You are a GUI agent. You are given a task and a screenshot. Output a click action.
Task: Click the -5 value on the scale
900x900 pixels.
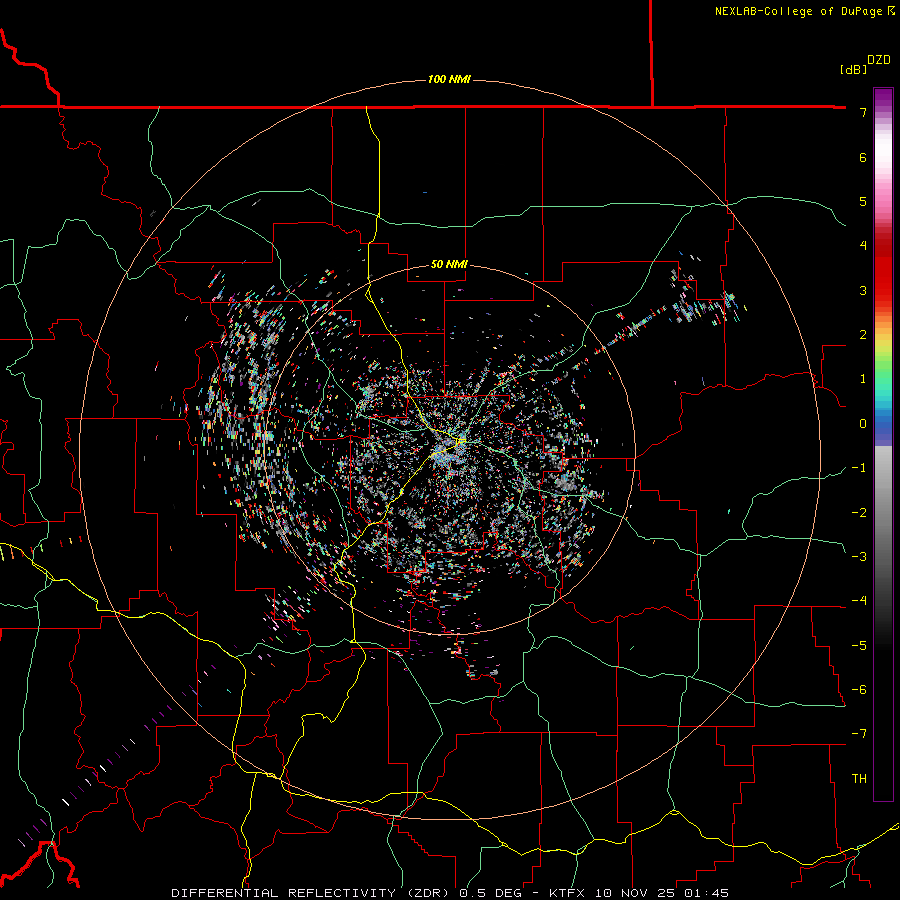pyautogui.click(x=859, y=646)
